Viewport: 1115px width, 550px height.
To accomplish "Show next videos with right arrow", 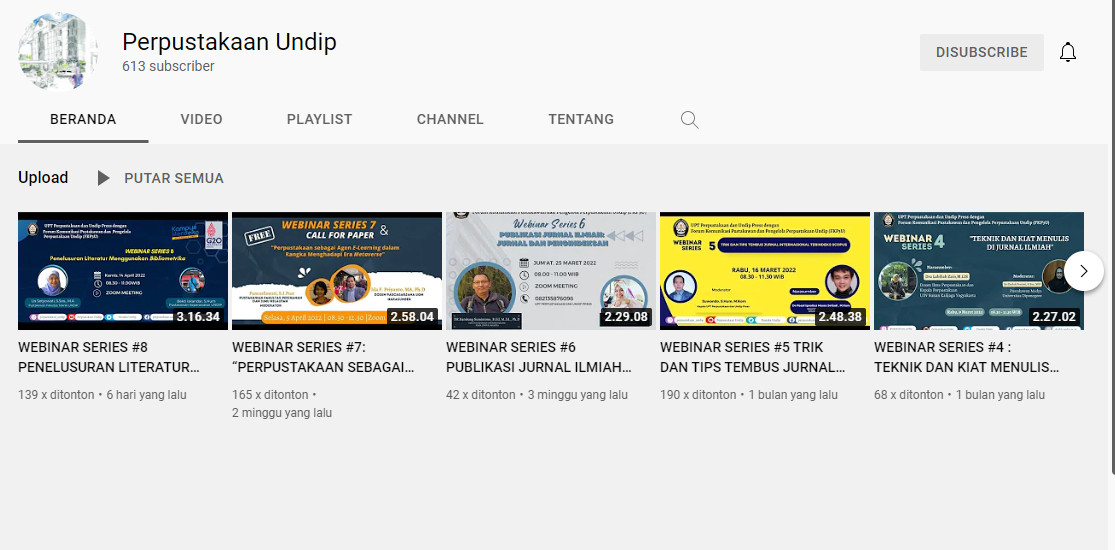I will 1084,271.
